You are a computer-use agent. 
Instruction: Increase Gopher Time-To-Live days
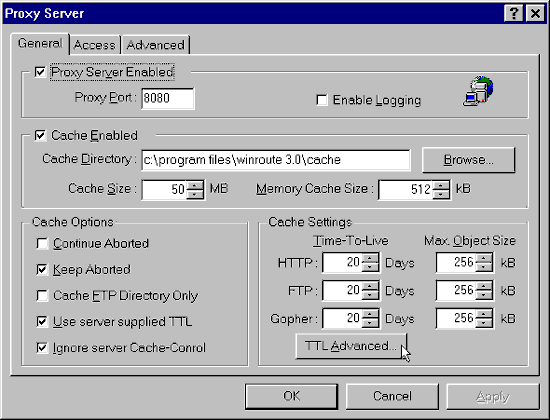click(370, 314)
